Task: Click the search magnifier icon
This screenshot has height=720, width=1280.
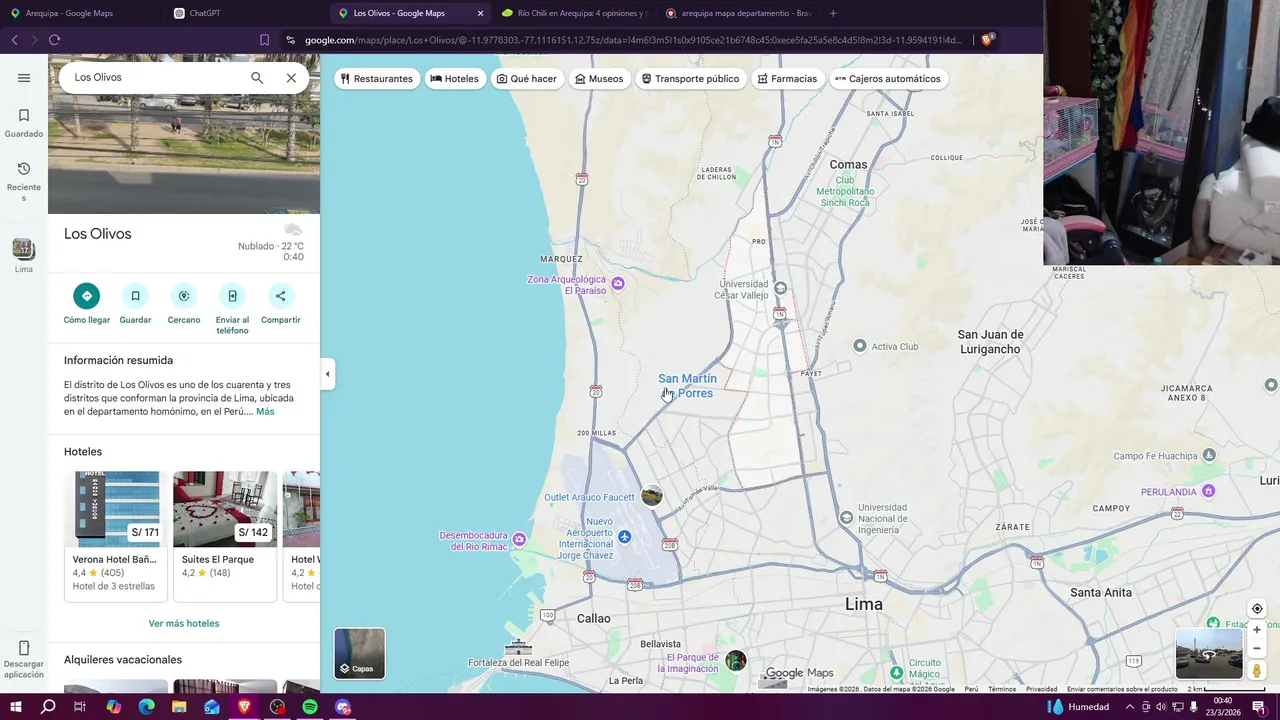Action: (257, 78)
